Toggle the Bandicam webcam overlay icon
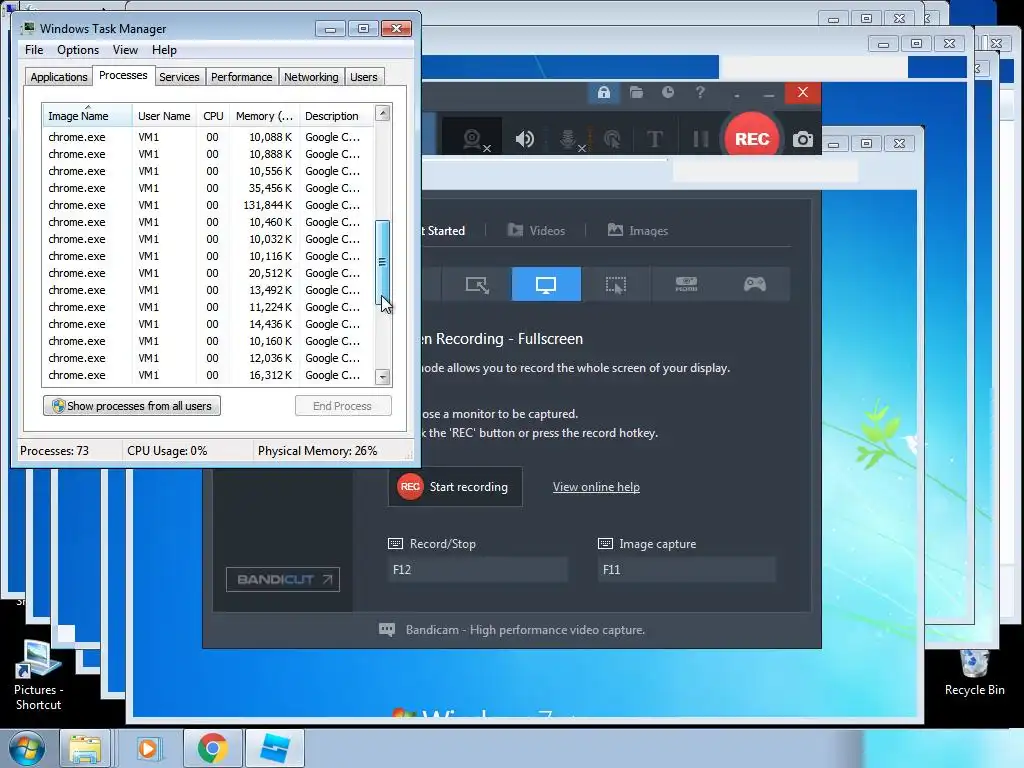 click(472, 139)
